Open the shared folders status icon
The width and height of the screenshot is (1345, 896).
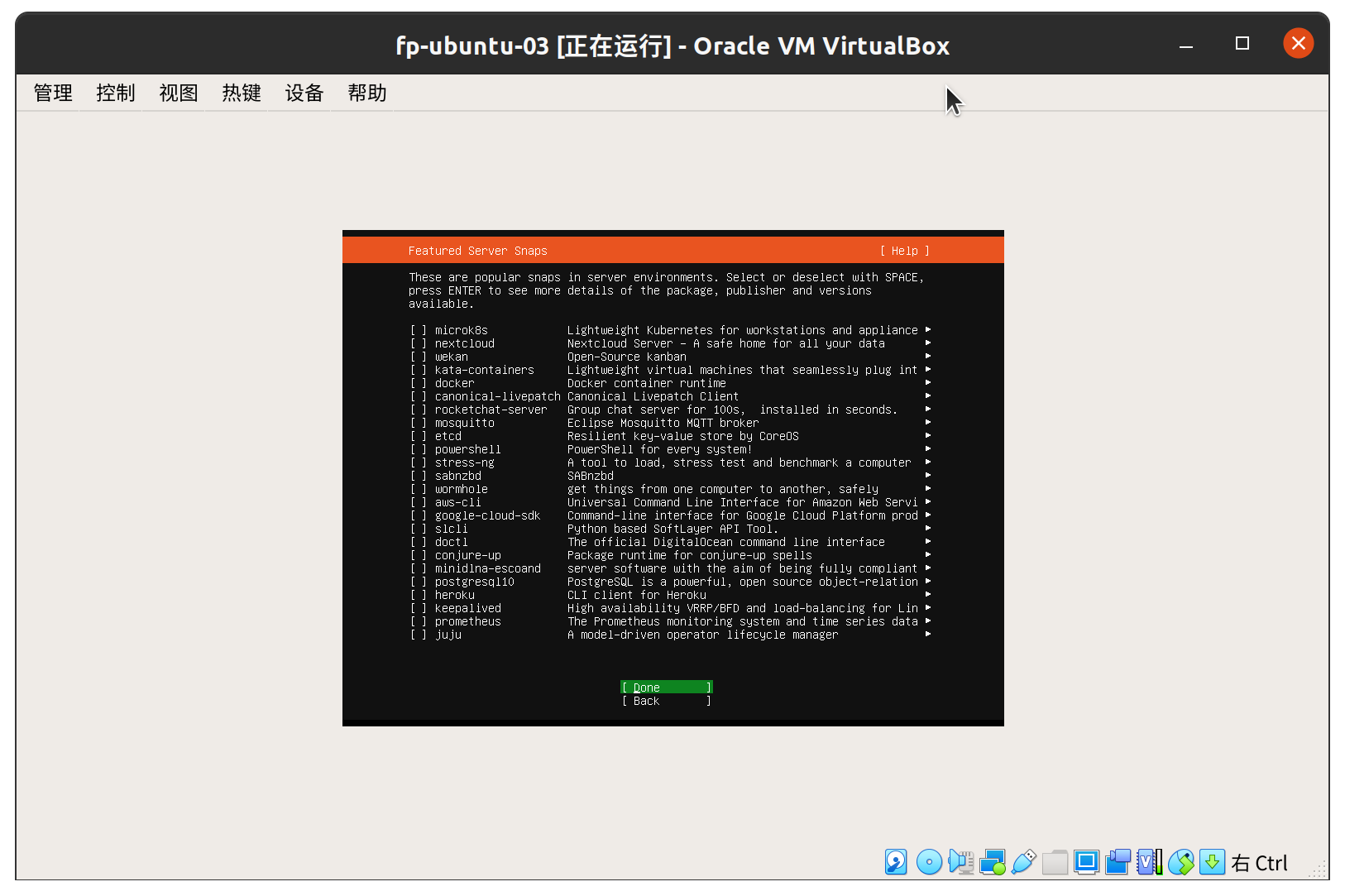[1055, 862]
